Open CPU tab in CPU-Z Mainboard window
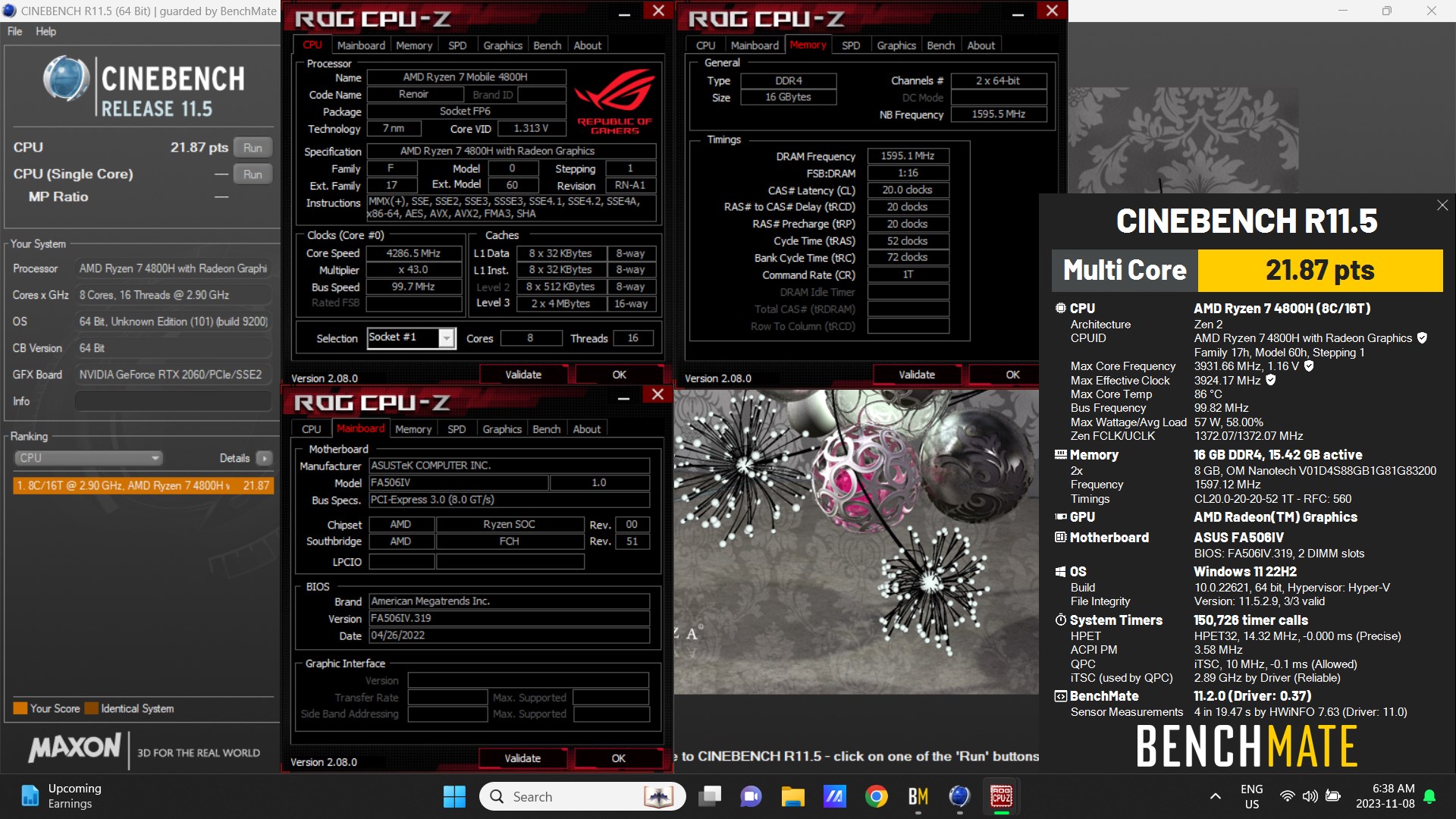Image resolution: width=1456 pixels, height=819 pixels. (x=312, y=429)
